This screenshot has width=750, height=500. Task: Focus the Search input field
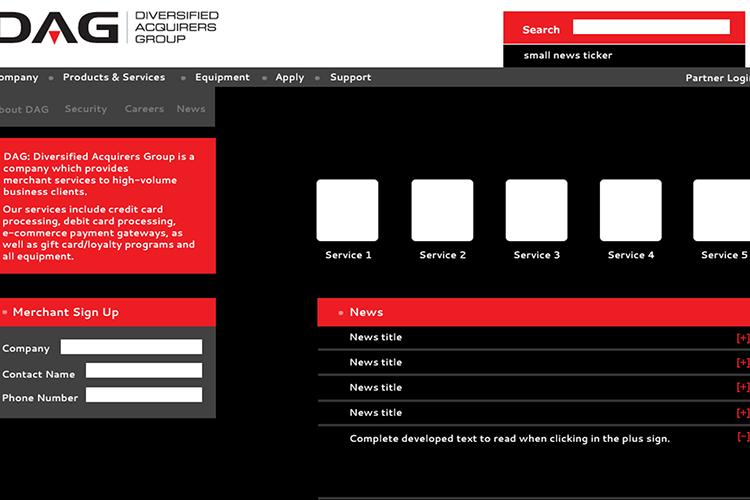click(651, 27)
